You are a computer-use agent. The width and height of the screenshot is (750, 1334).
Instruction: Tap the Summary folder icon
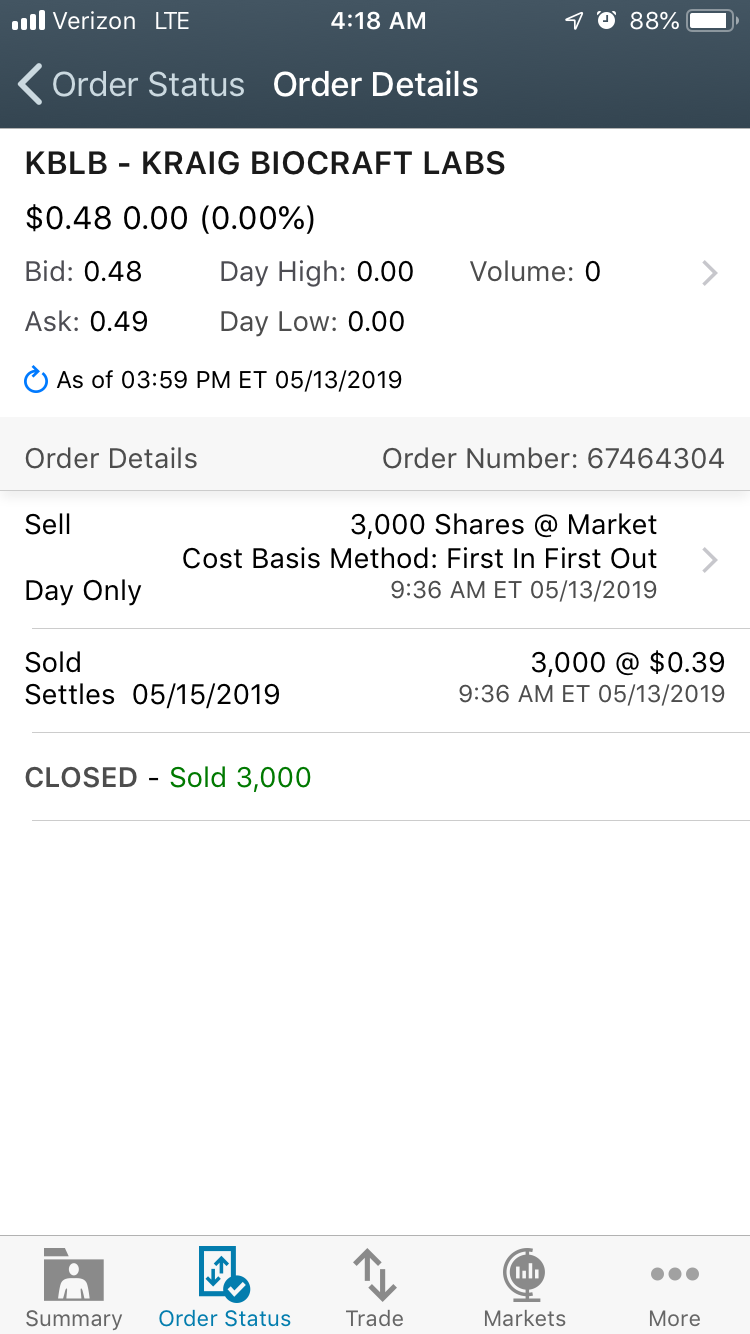coord(73,1273)
